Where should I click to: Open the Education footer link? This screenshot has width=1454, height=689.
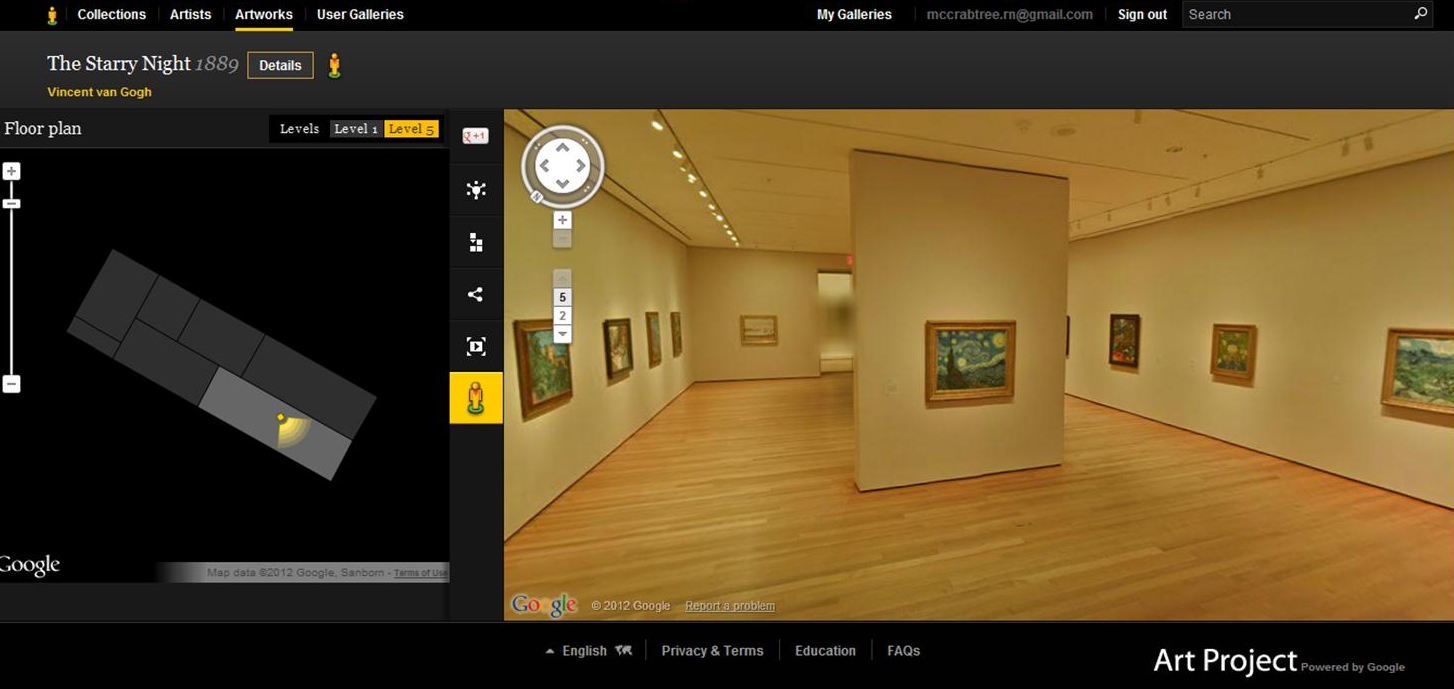point(825,651)
